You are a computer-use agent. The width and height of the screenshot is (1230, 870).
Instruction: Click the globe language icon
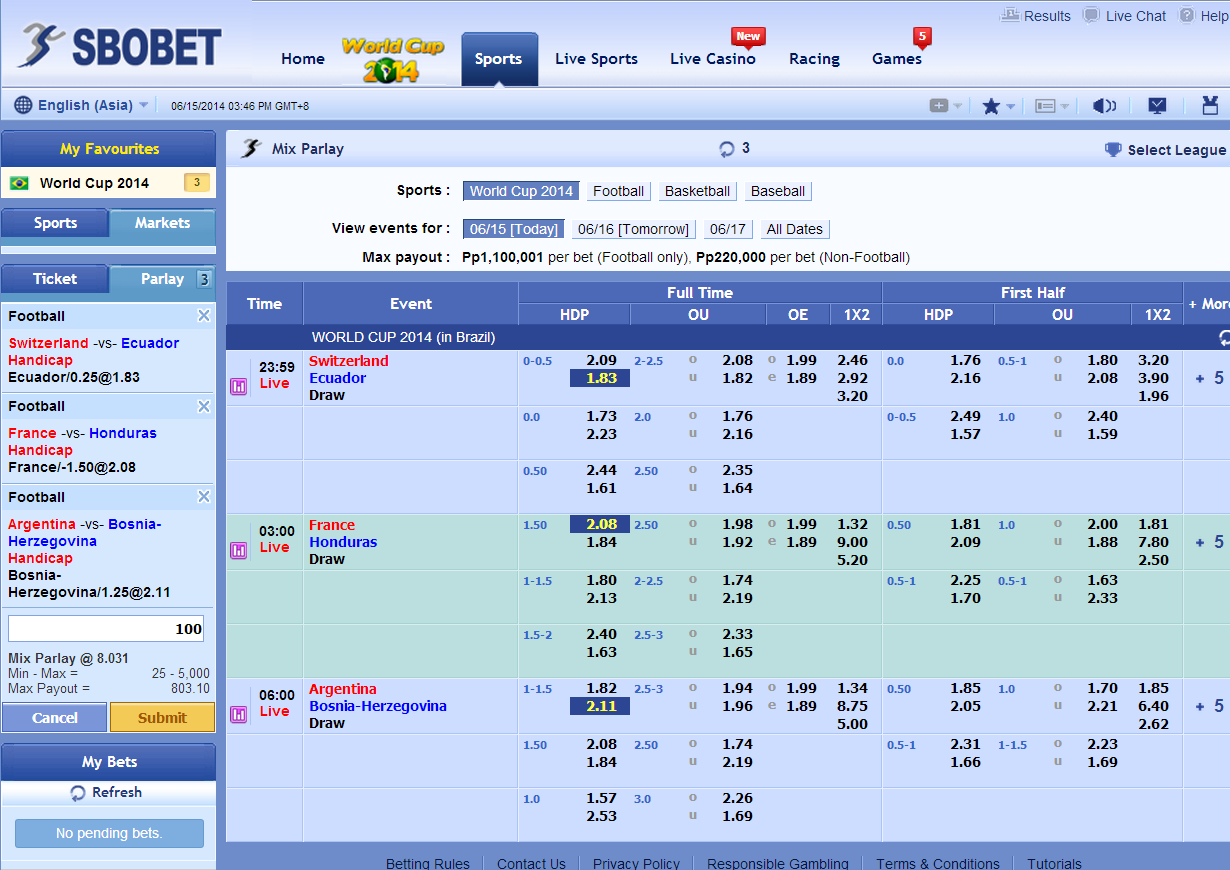click(x=24, y=105)
